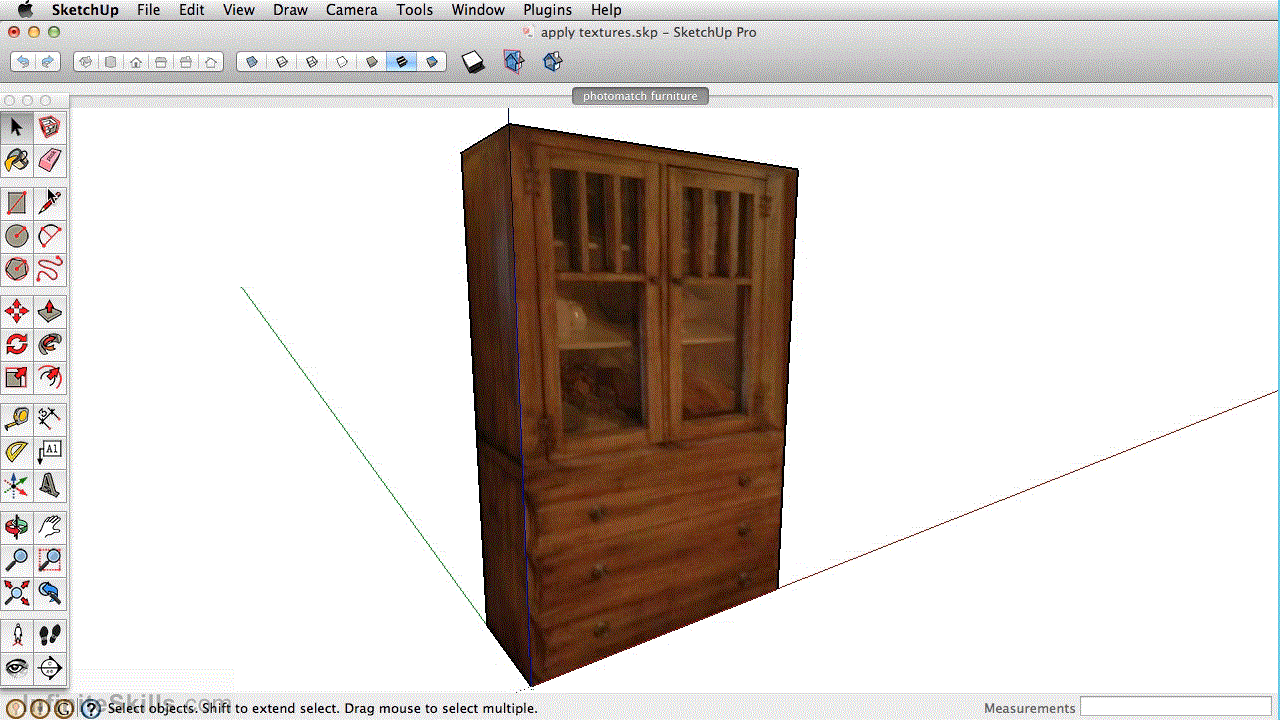Choose the Make Component tool
The width and height of the screenshot is (1280, 720).
pos(50,127)
